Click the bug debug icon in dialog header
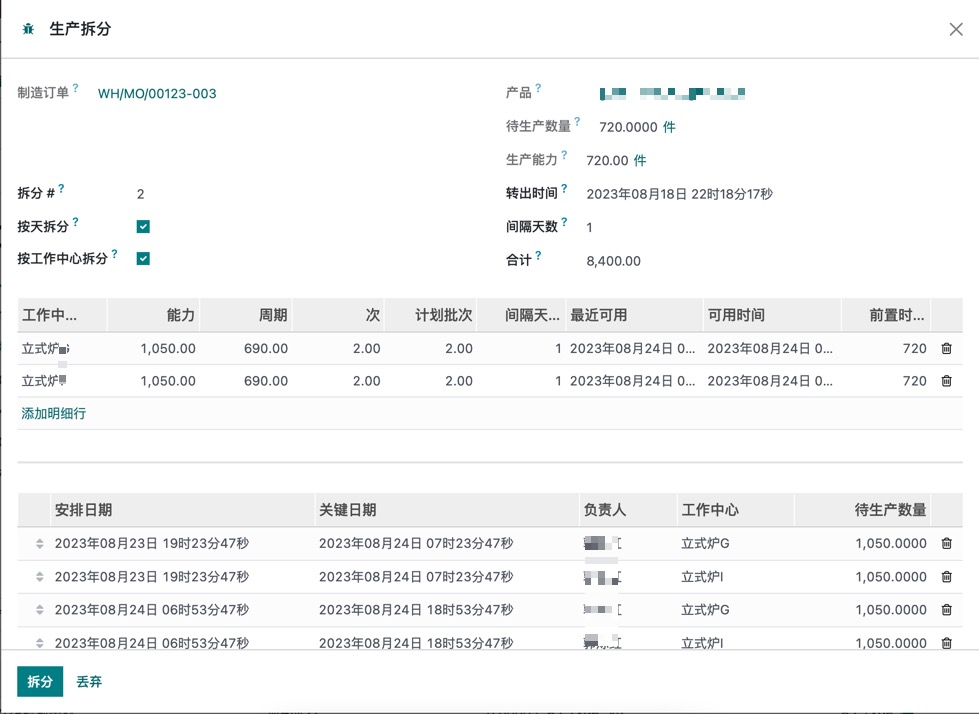This screenshot has height=714, width=979. tap(28, 30)
